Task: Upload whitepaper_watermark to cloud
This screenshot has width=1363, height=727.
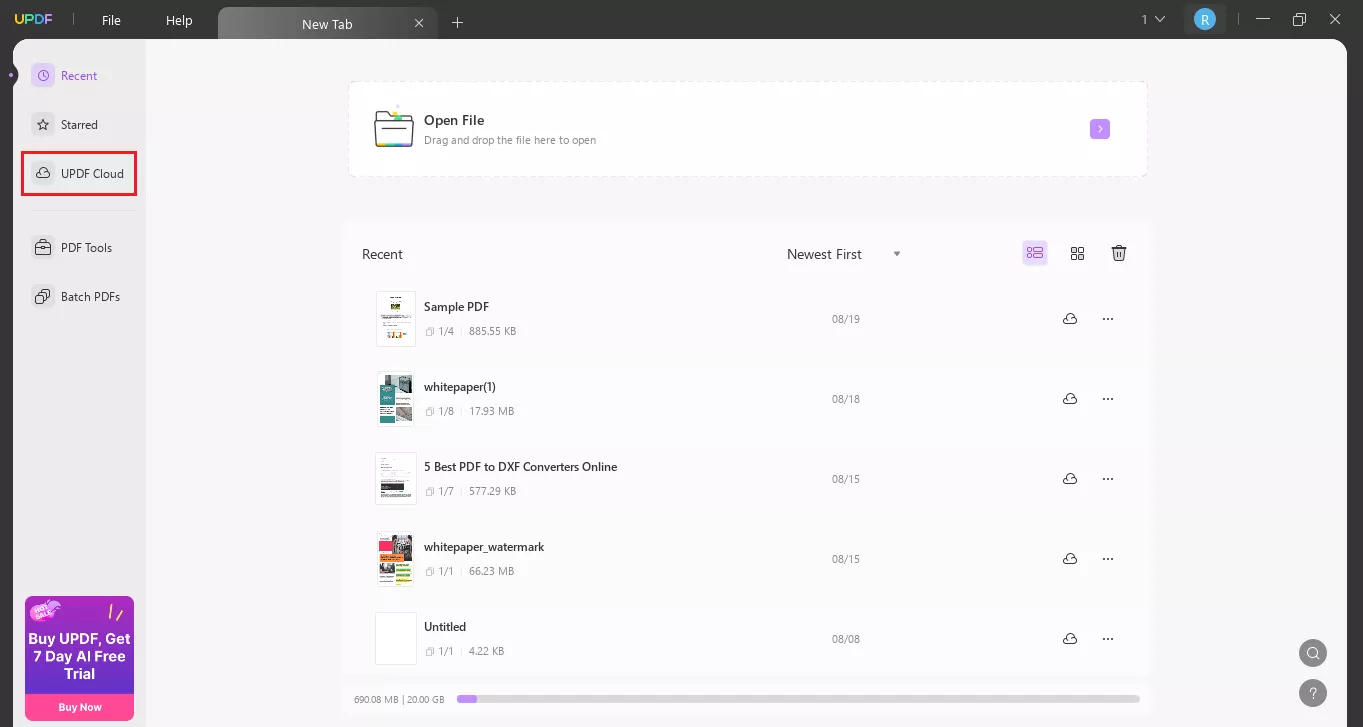Action: tap(1070, 559)
